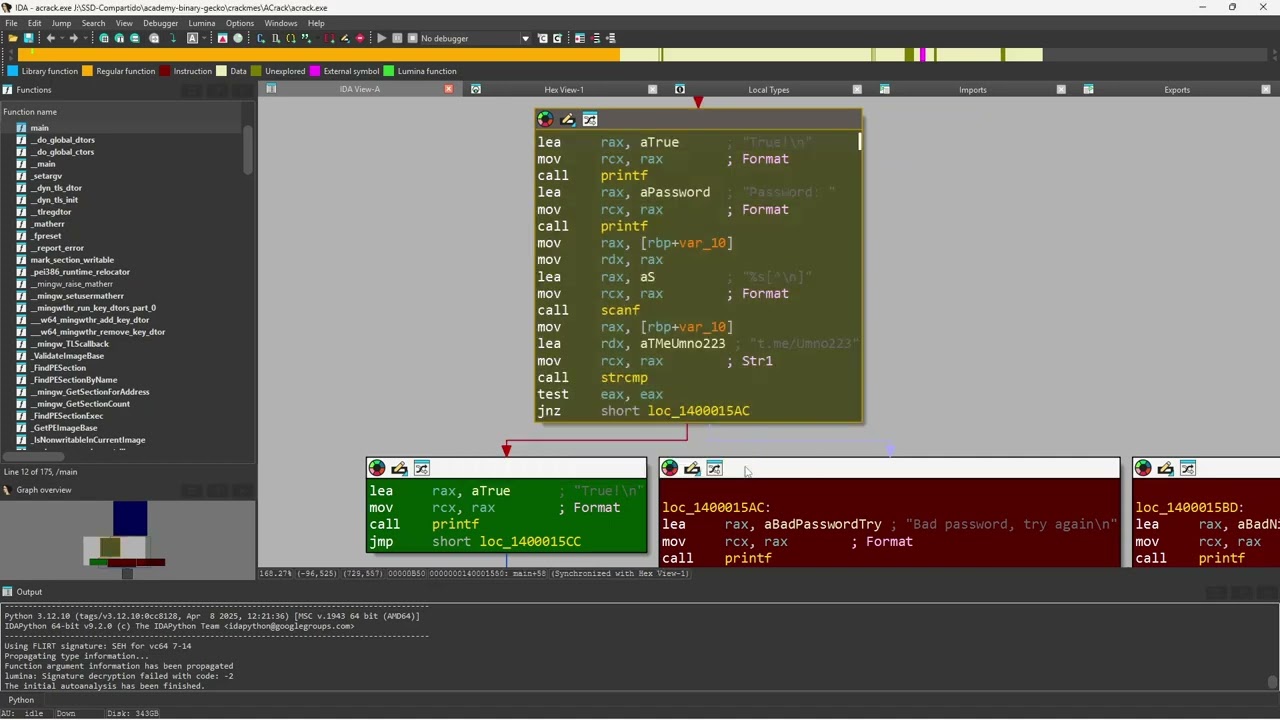Switch to the Exports tab
Screen dimensions: 1280x720
[x=1176, y=89]
